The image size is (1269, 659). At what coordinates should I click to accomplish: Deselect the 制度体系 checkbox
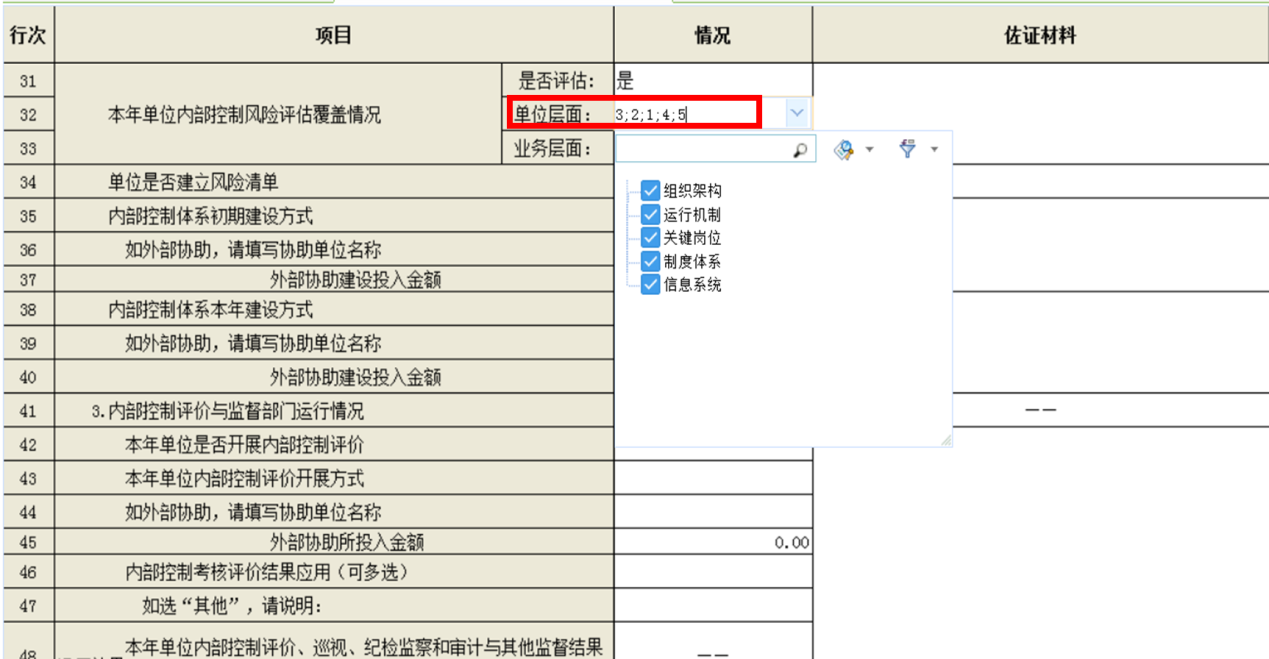pyautogui.click(x=651, y=261)
